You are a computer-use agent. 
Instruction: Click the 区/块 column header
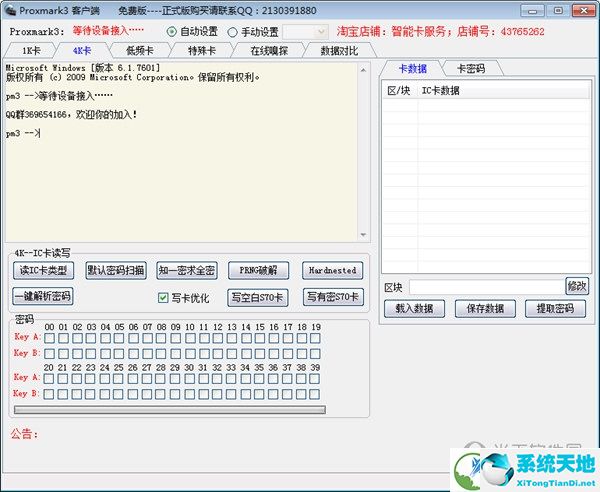tap(399, 91)
